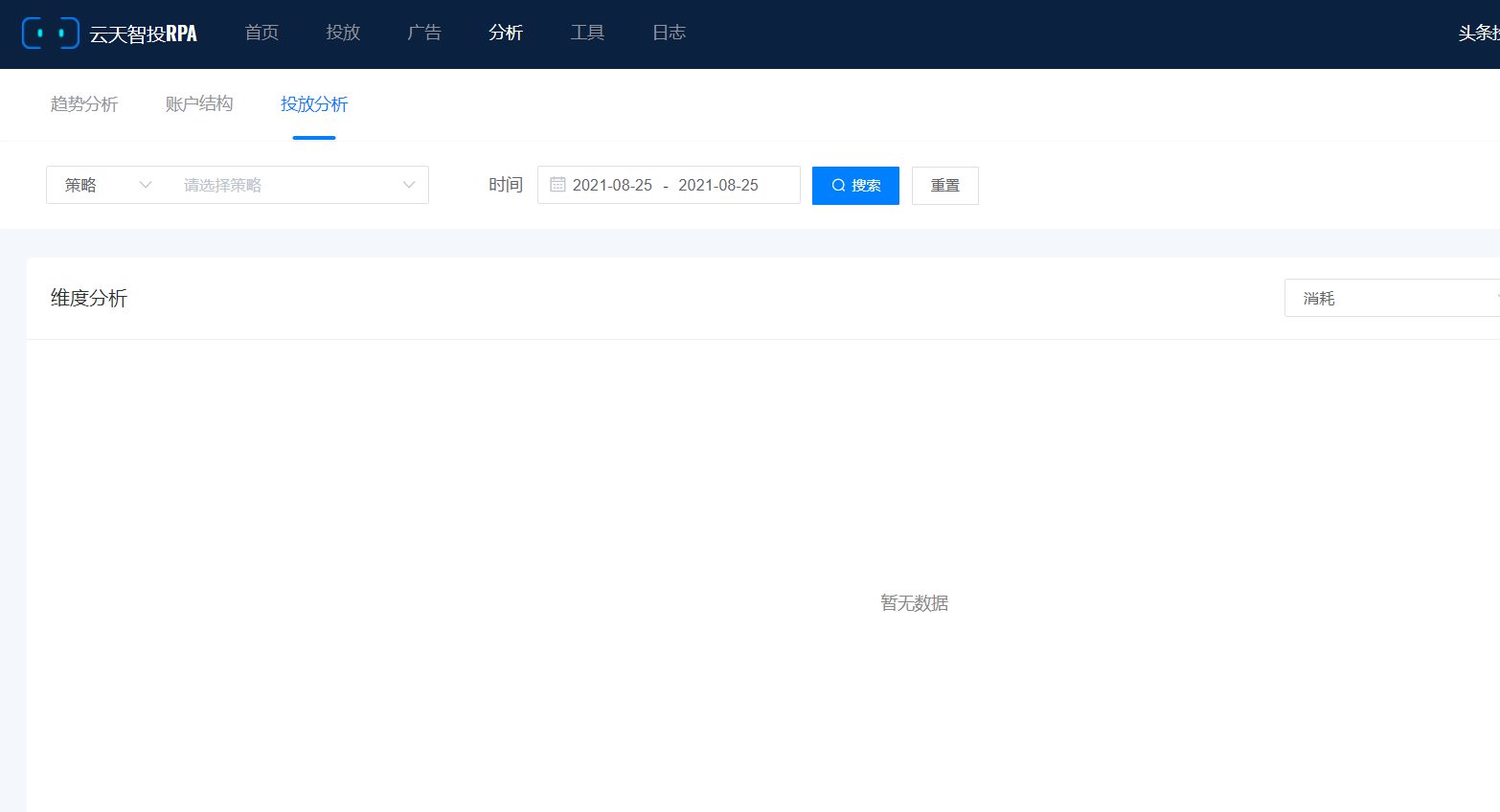This screenshot has height=812, width=1500.
Task: Open the 广告 menu
Action: tap(424, 33)
